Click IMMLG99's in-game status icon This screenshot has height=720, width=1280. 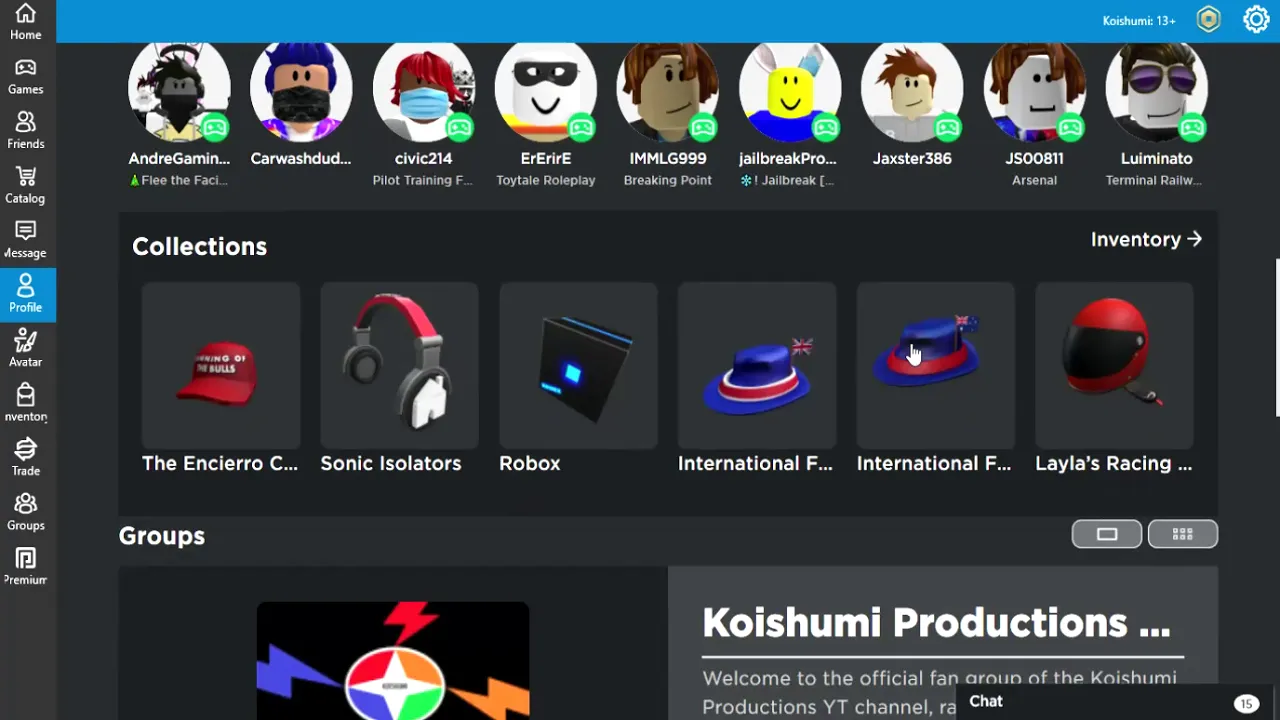[x=703, y=127]
